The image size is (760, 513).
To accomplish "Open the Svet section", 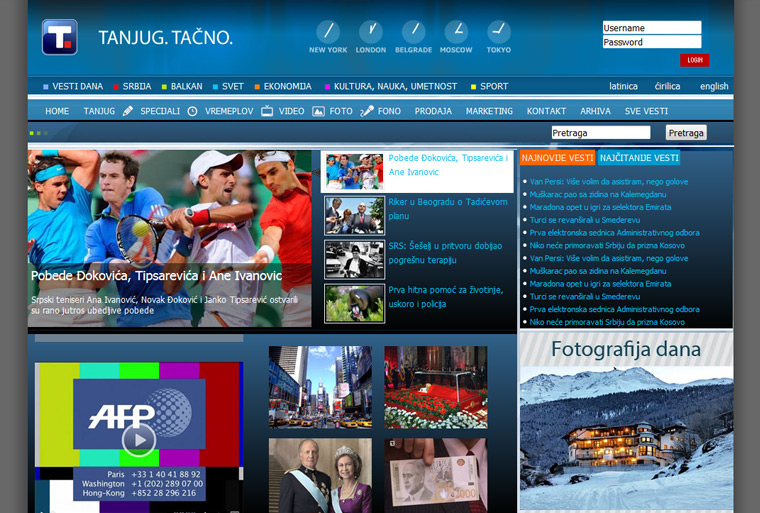I will tap(233, 86).
